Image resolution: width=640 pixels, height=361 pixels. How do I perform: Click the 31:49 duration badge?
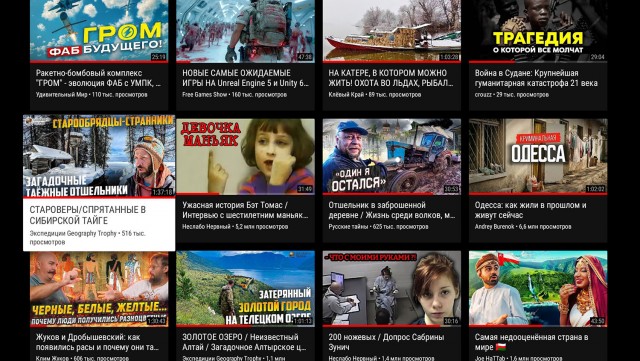tap(305, 189)
